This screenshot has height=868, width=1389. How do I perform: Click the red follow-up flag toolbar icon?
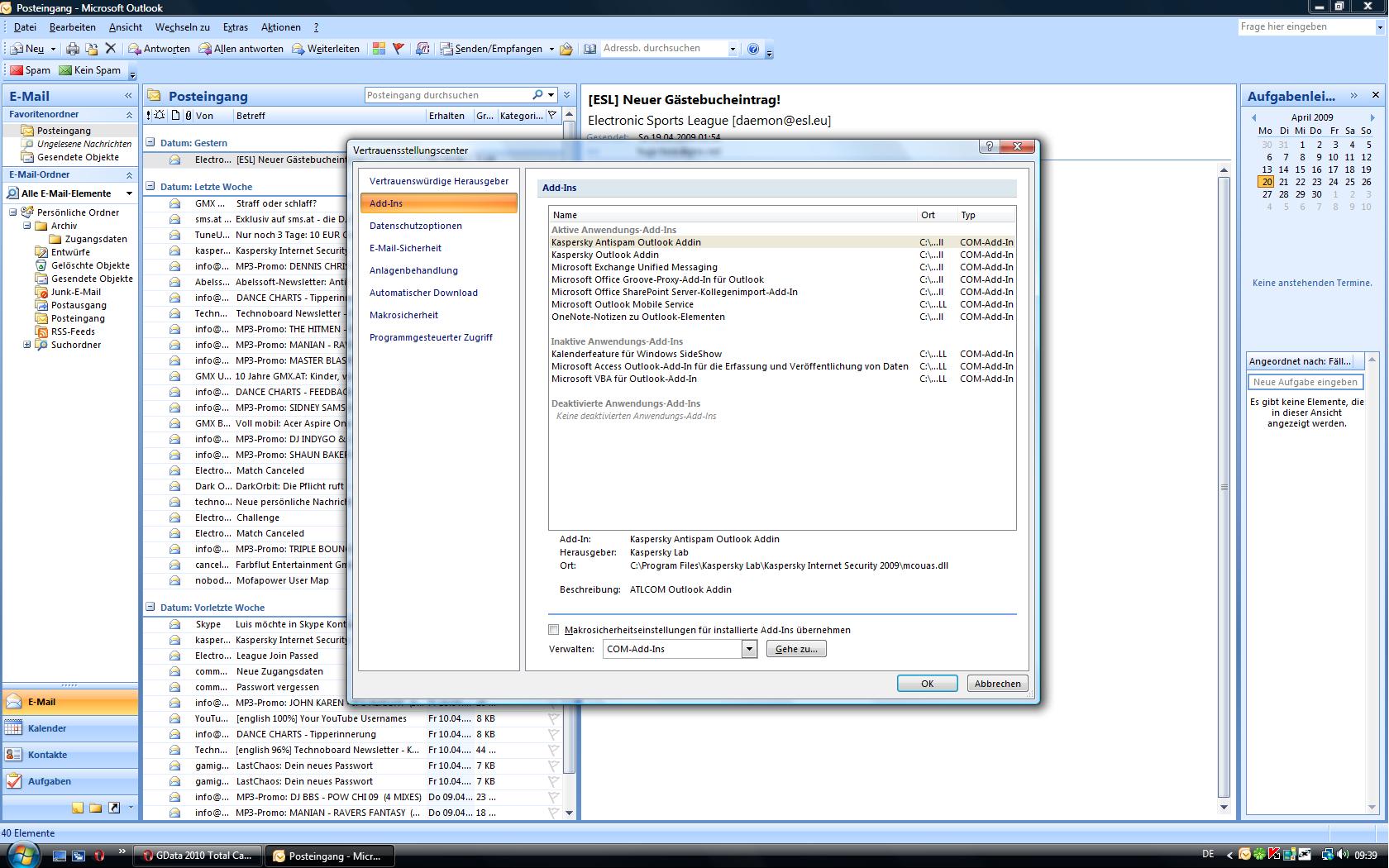tap(399, 49)
